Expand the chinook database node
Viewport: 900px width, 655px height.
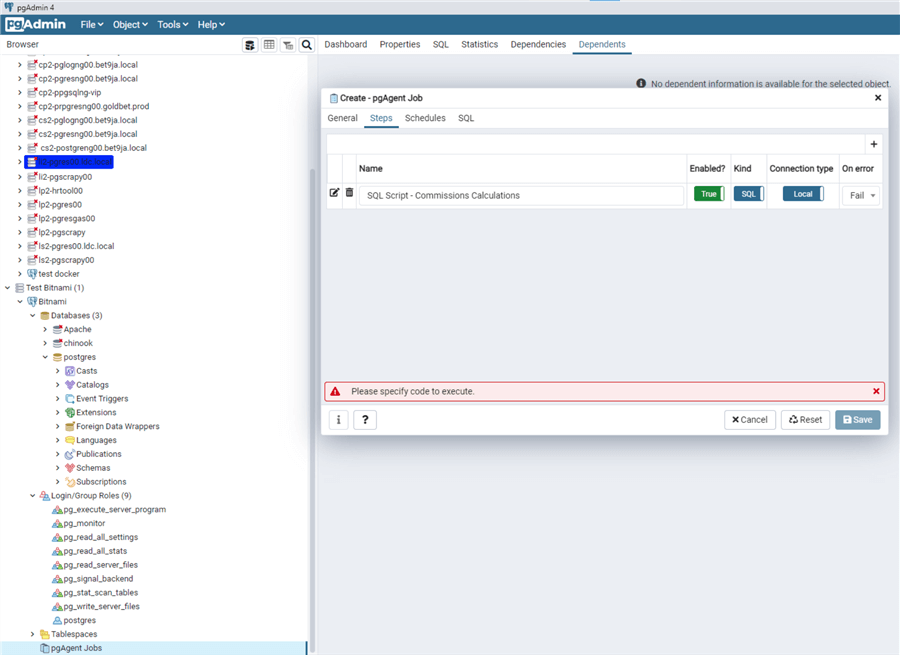pyautogui.click(x=45, y=343)
